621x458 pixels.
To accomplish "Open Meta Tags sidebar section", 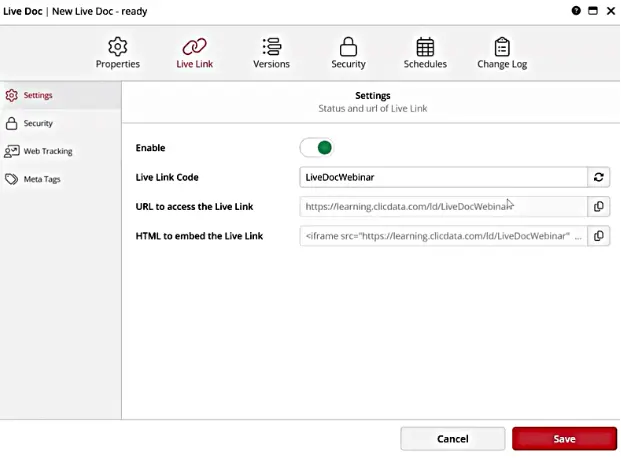I will pos(61,179).
